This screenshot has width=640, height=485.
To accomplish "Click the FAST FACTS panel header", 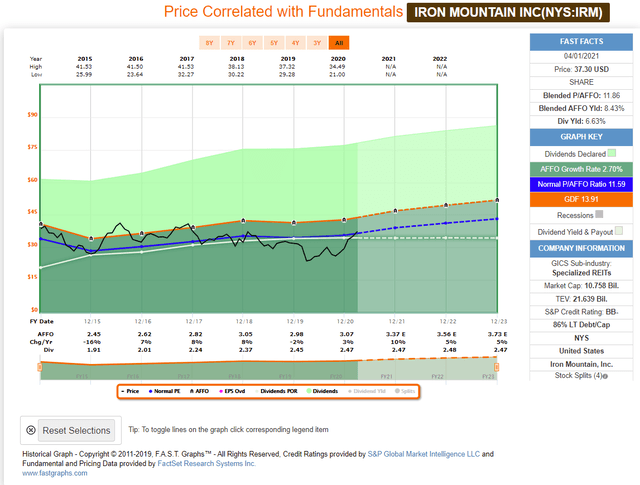I will pyautogui.click(x=581, y=42).
